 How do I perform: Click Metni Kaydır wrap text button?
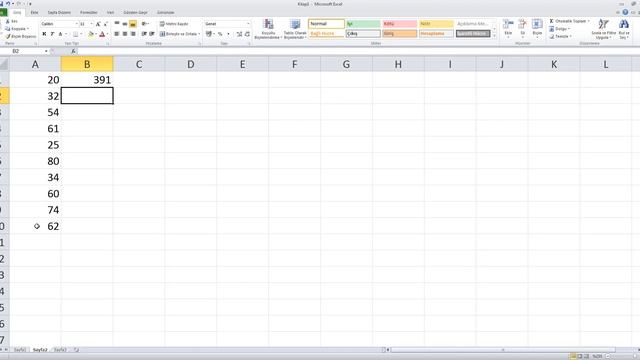point(174,24)
